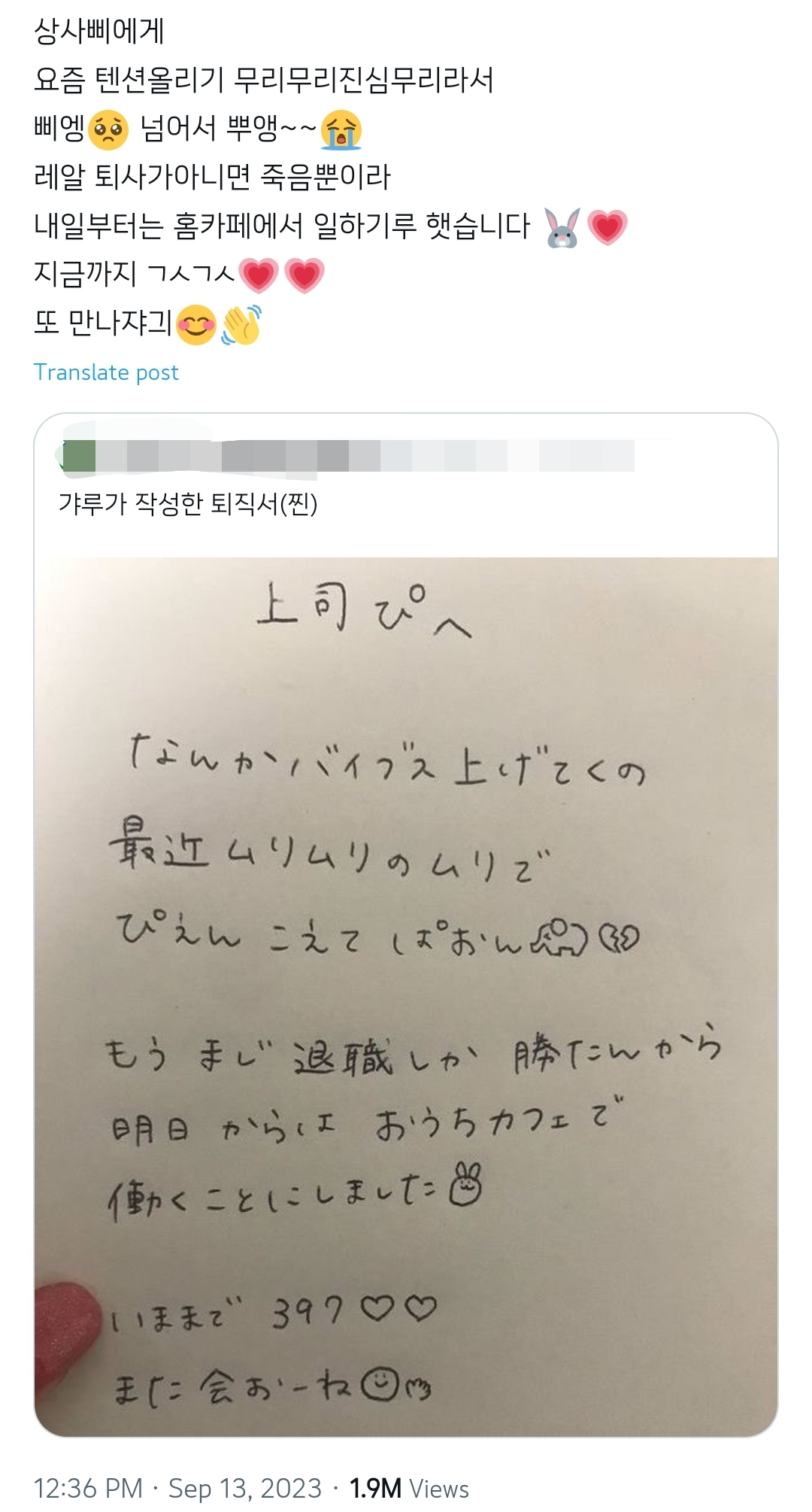Click the gray rabbit face emoji

[x=562, y=227]
